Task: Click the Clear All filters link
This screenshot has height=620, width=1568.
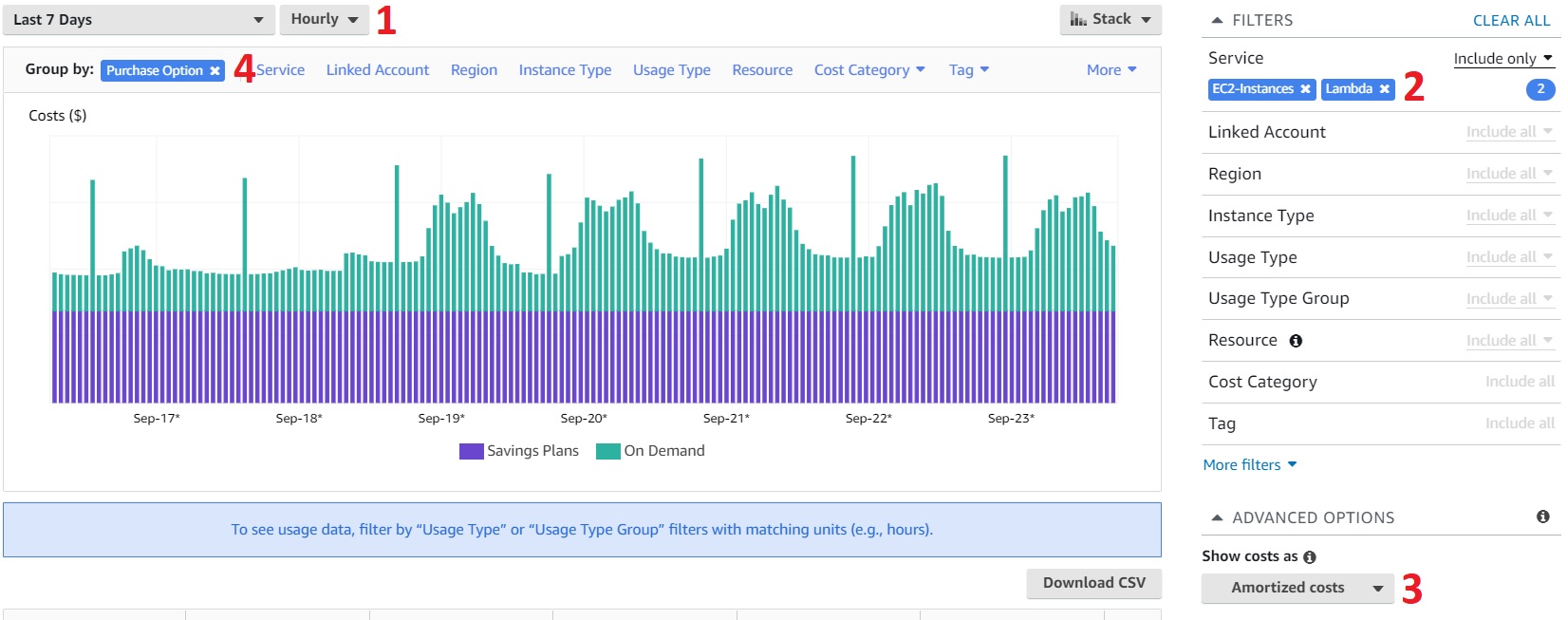Action: [1511, 20]
